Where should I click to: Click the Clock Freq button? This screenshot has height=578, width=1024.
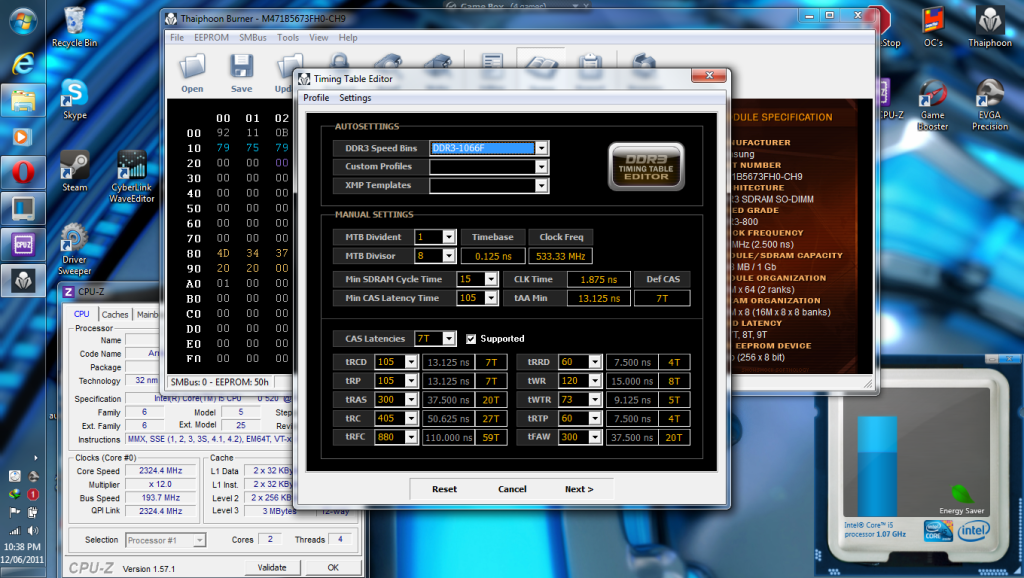(x=561, y=237)
